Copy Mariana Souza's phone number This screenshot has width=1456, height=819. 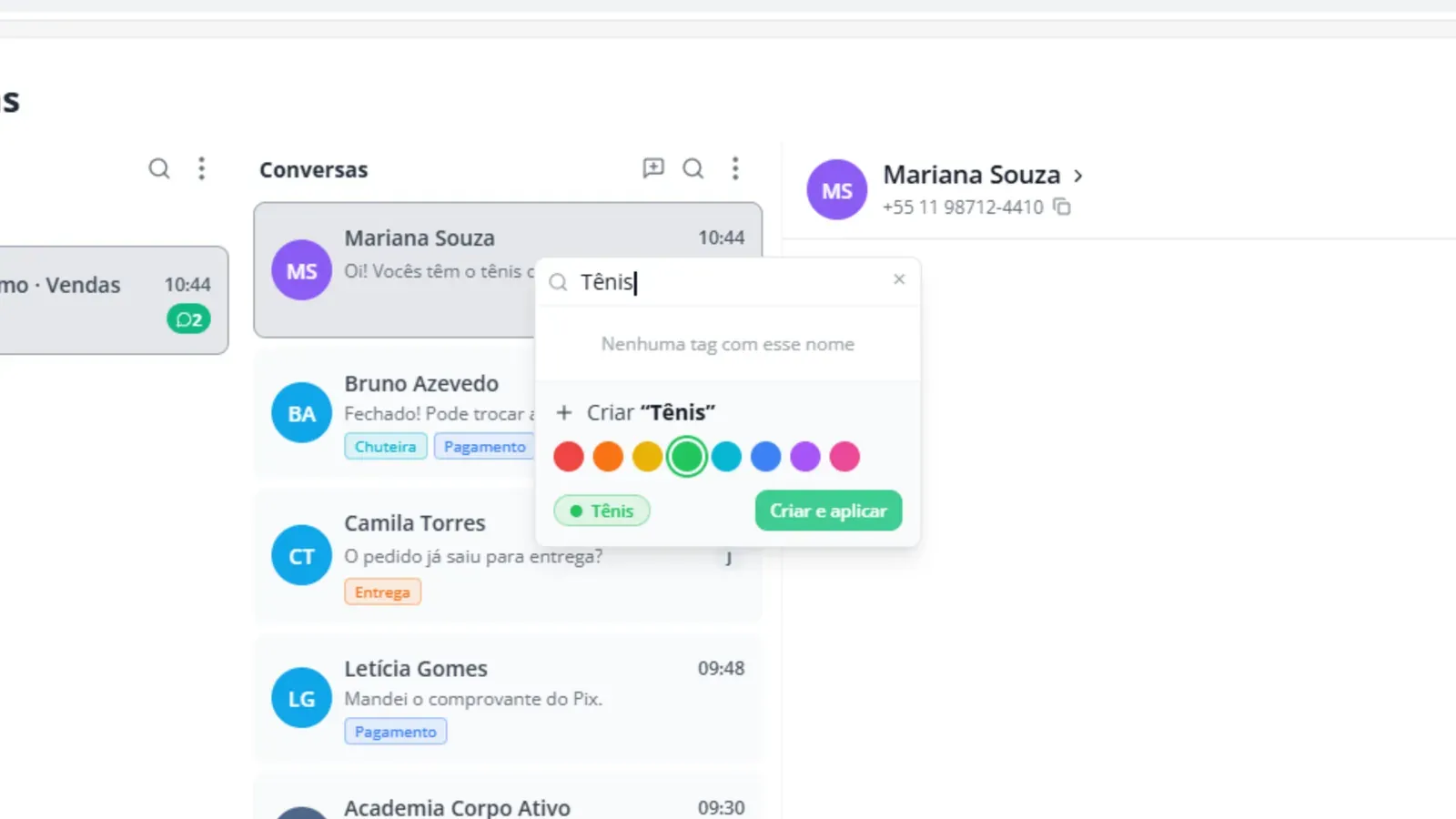(x=1062, y=207)
